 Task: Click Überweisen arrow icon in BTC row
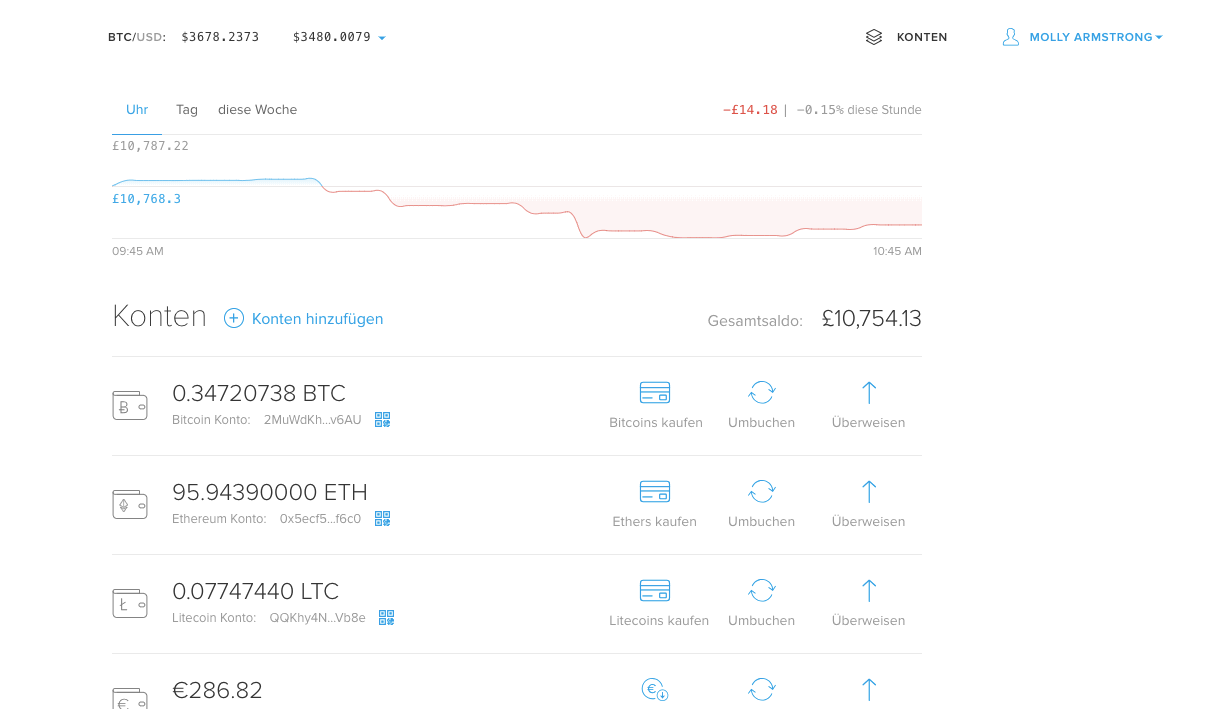point(869,392)
